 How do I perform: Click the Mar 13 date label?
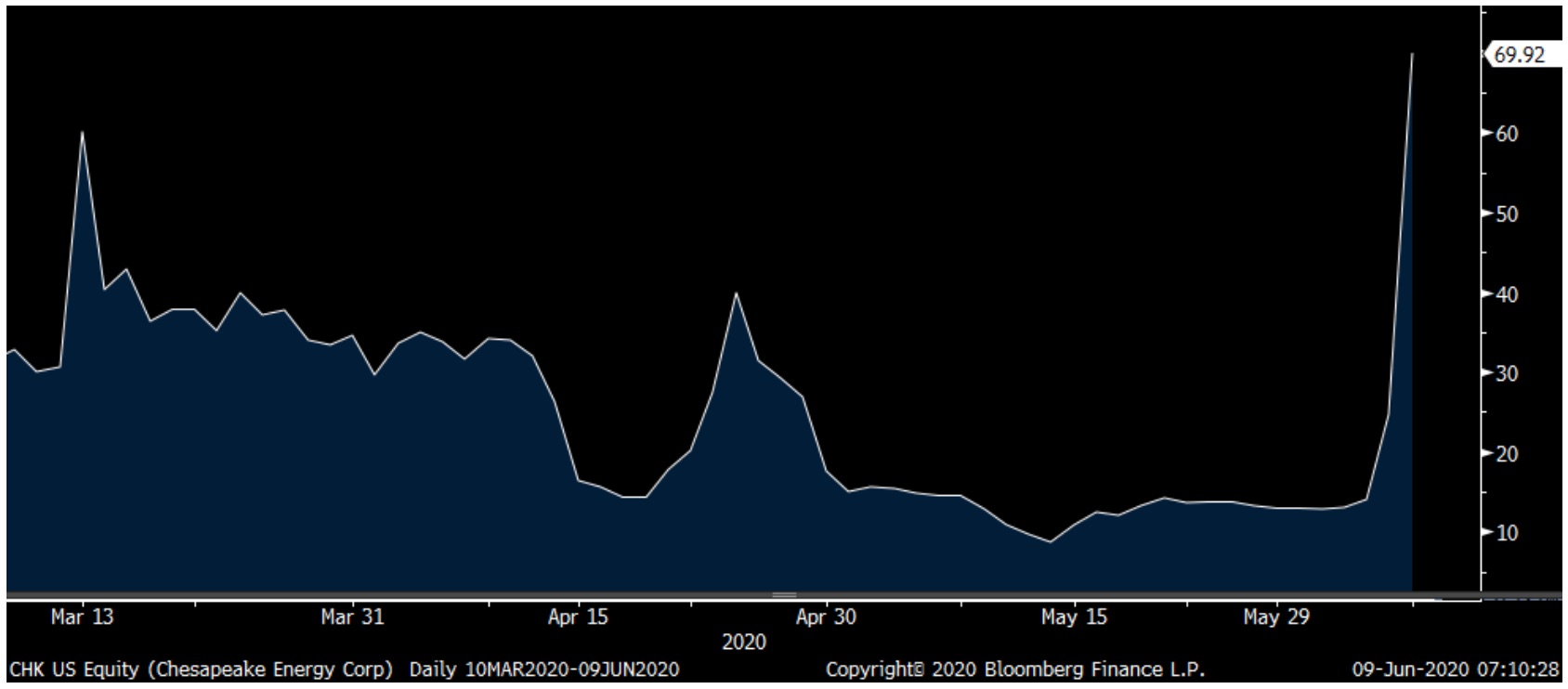click(83, 617)
